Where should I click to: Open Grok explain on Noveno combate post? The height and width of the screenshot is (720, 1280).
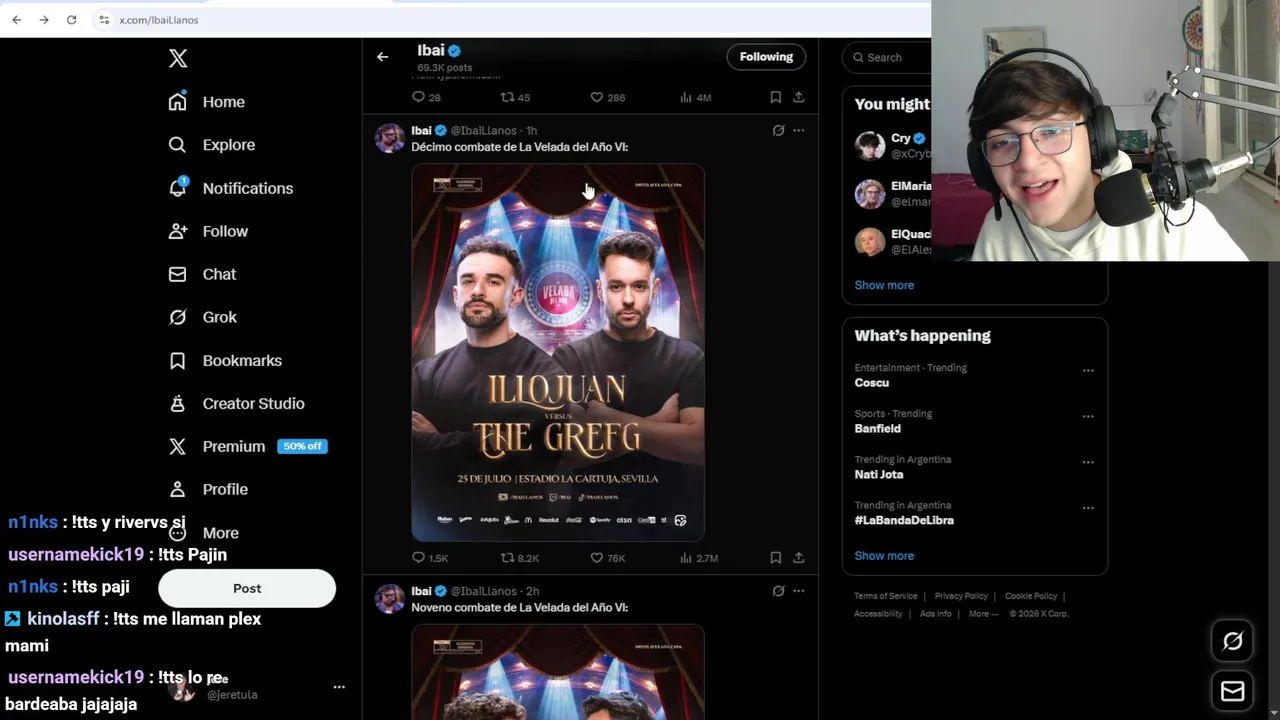click(x=778, y=591)
